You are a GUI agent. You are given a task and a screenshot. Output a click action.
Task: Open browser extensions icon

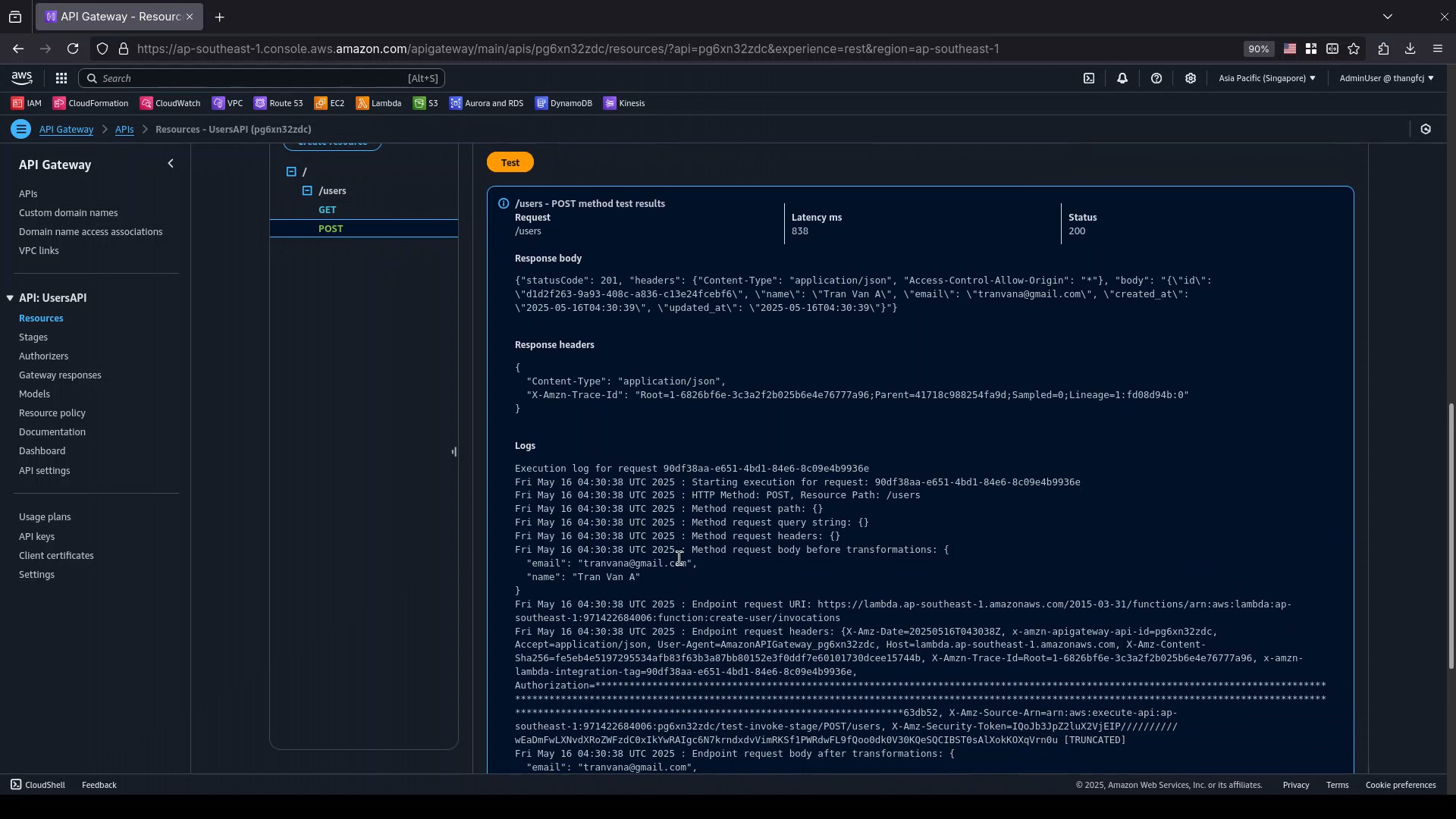click(1383, 49)
